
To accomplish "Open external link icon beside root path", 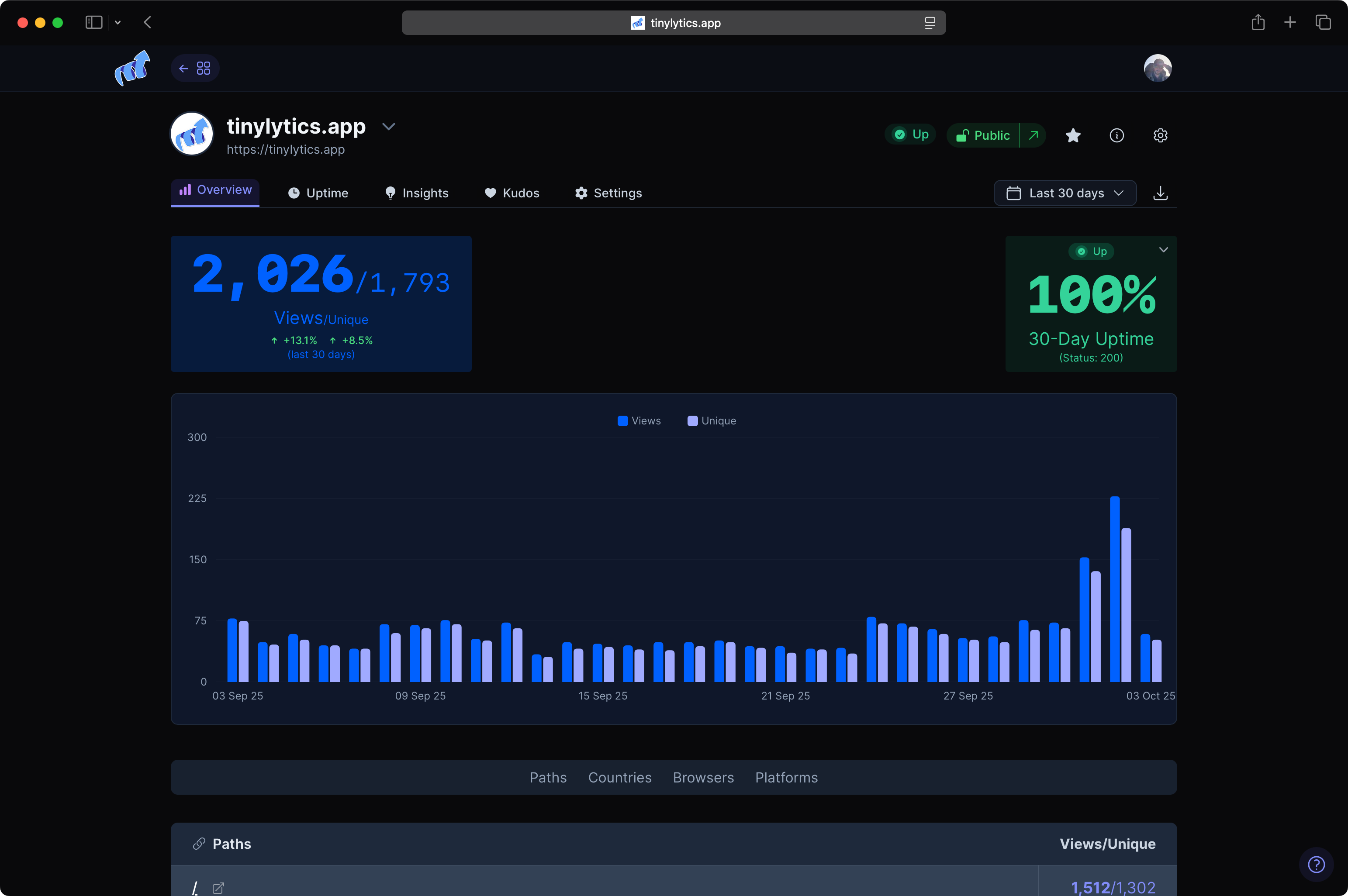I will coord(218,888).
